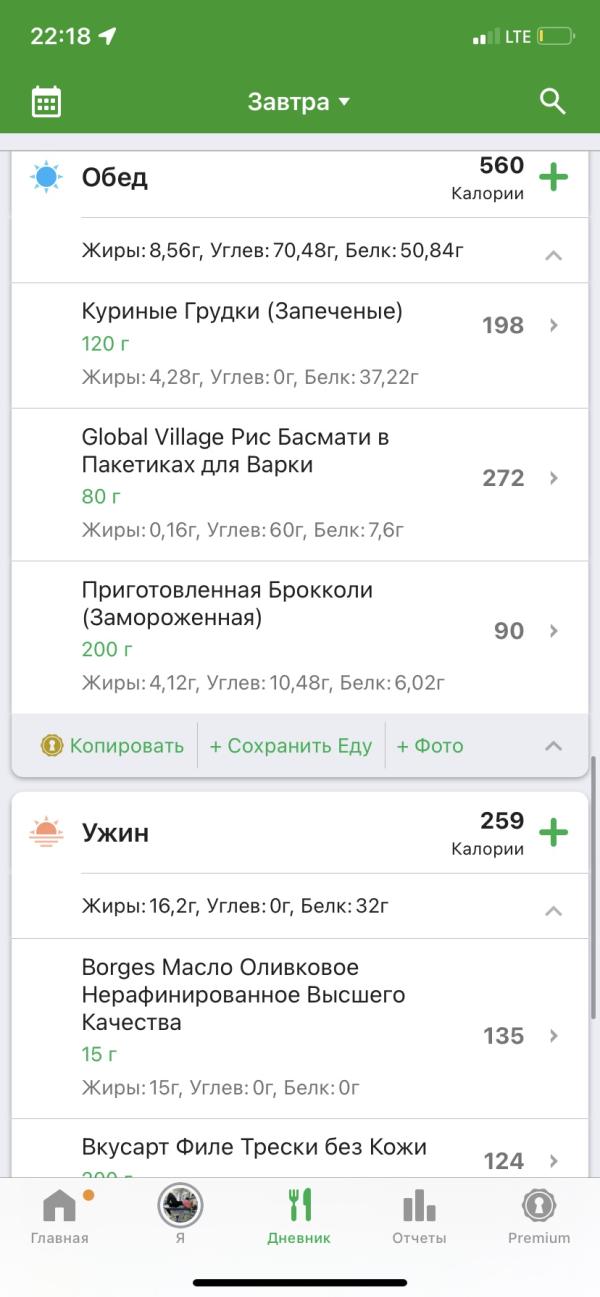Tap the Фото add photo button
Image resolution: width=600 pixels, height=1297 pixels.
[430, 746]
